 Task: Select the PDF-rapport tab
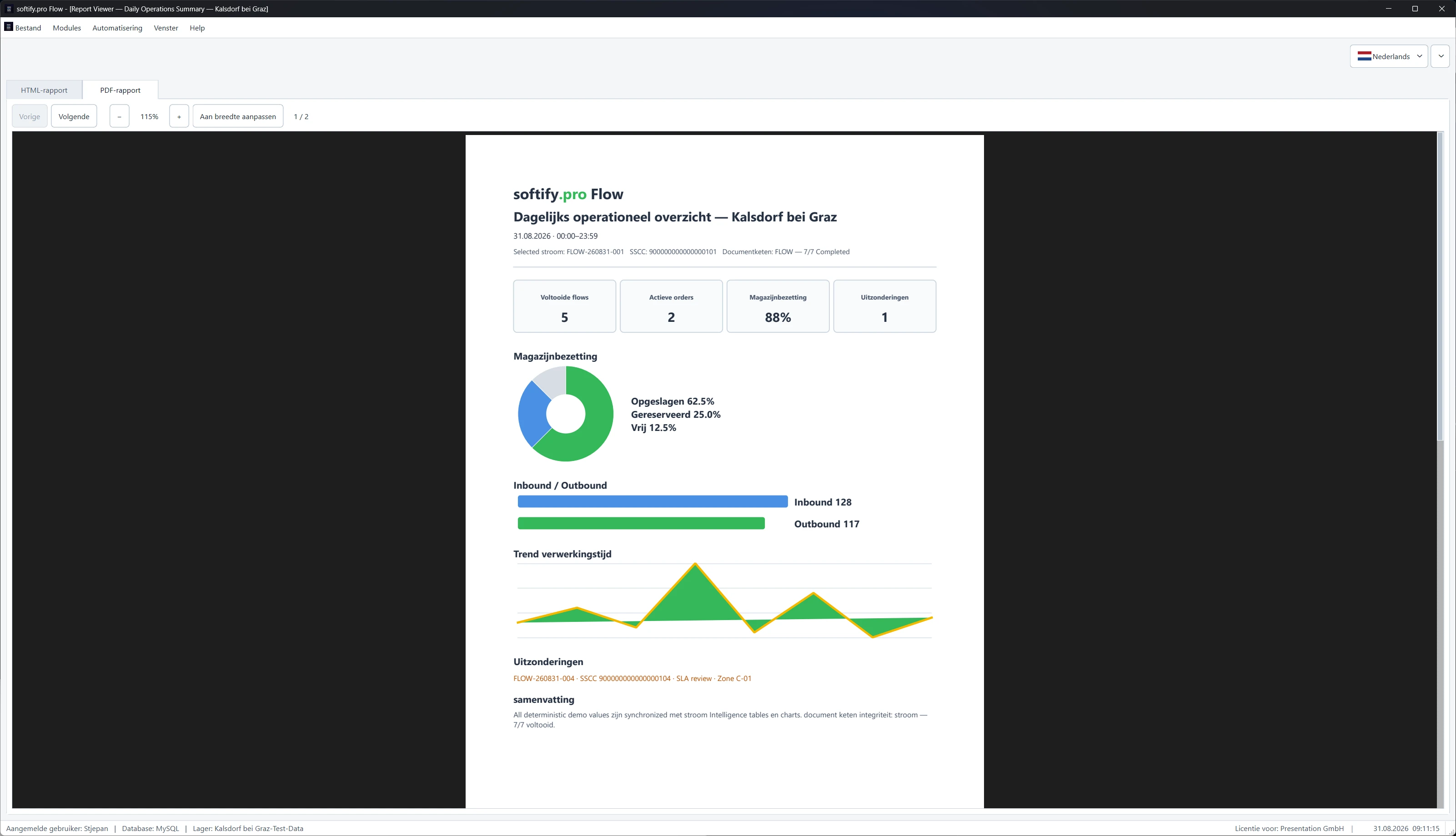pyautogui.click(x=120, y=90)
